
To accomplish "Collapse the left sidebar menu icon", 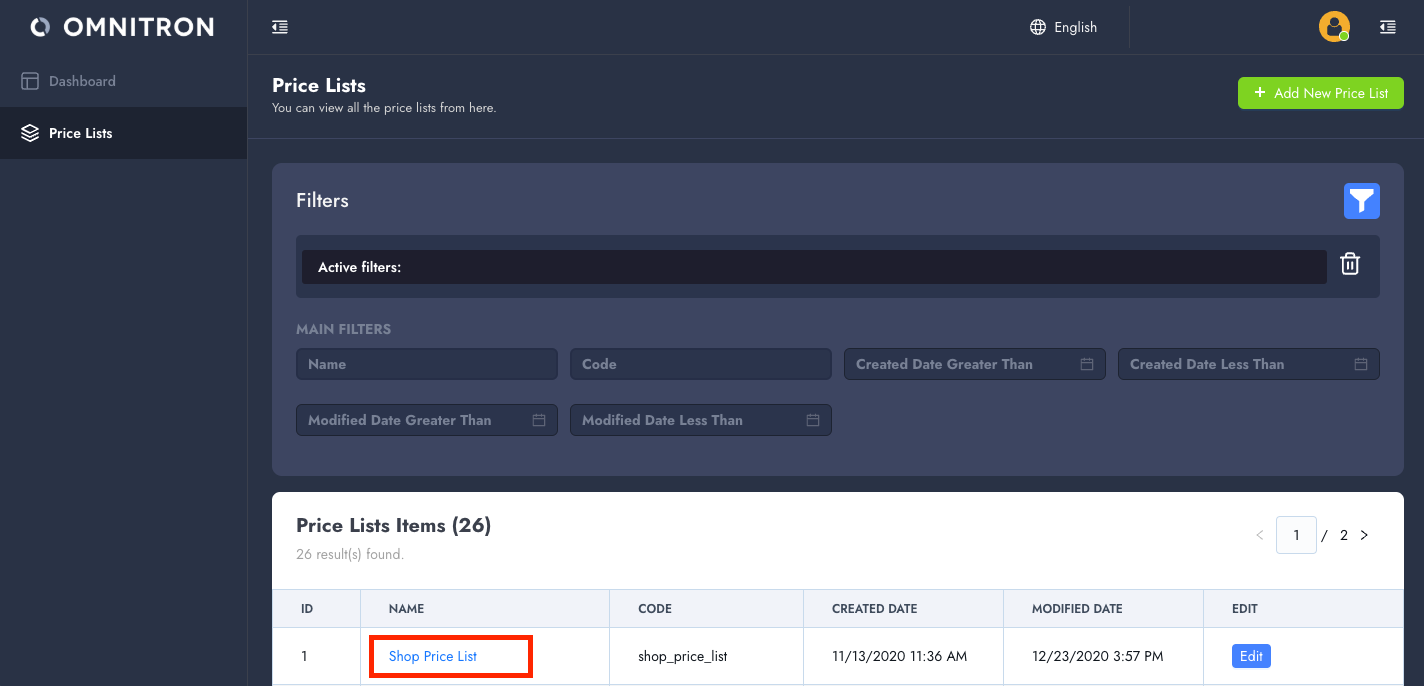I will (x=280, y=27).
